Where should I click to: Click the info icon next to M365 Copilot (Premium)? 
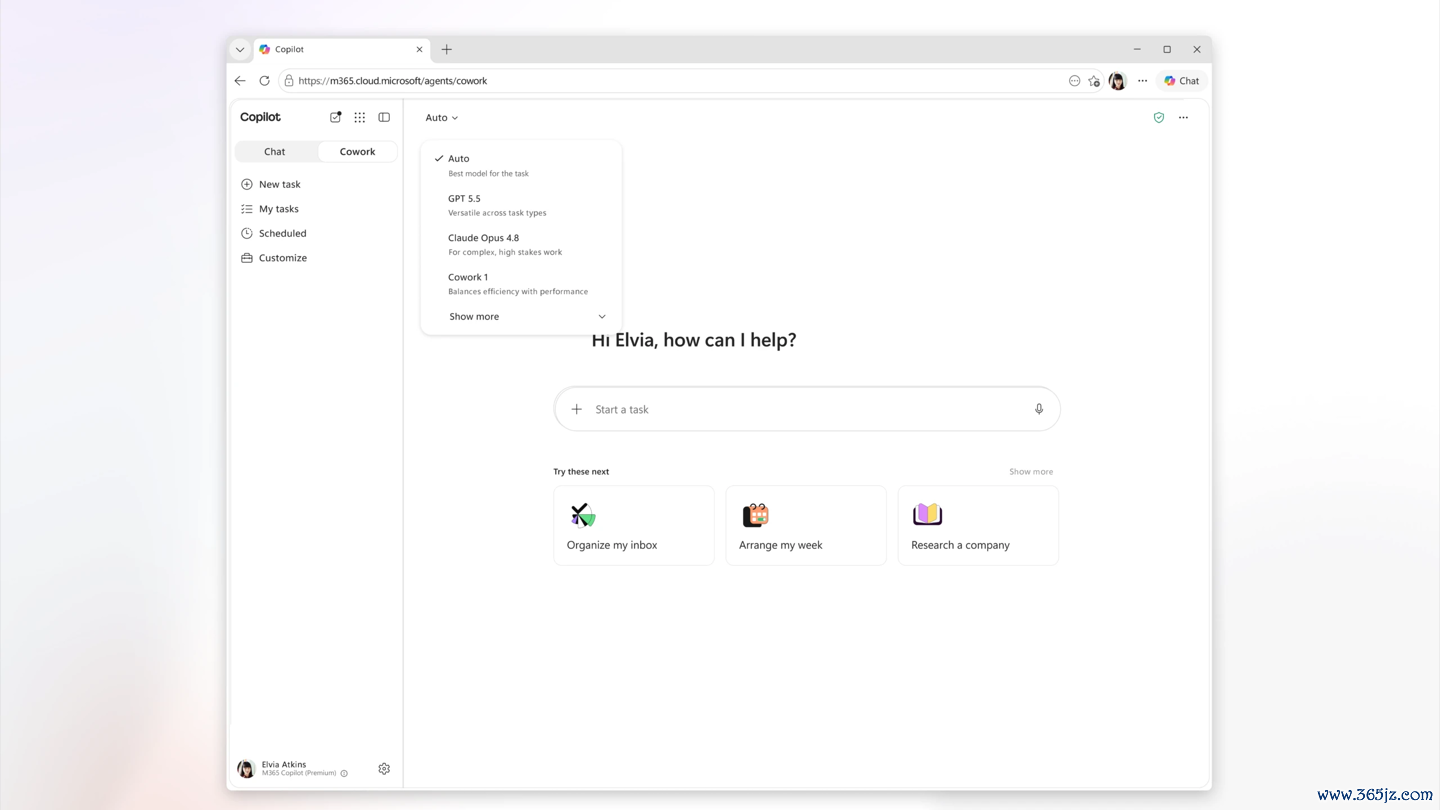tap(344, 774)
